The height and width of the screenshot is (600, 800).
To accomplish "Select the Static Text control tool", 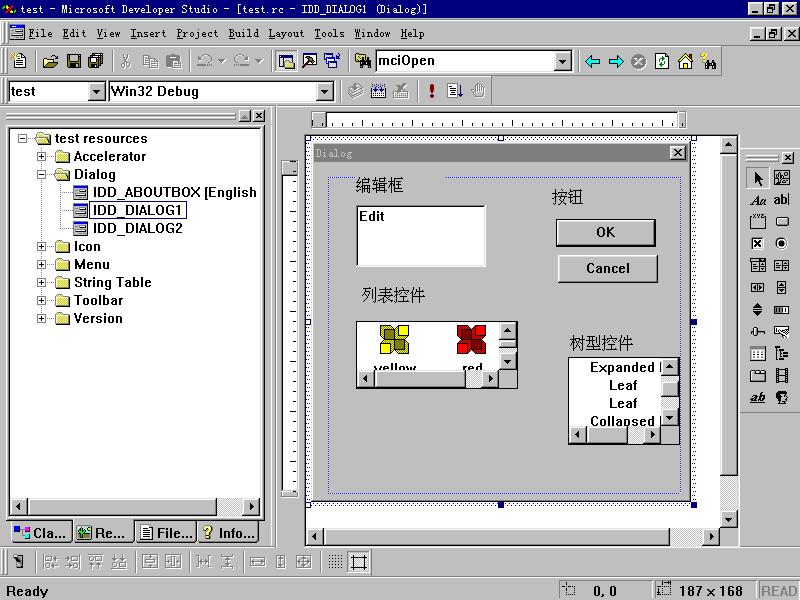I will 758,200.
